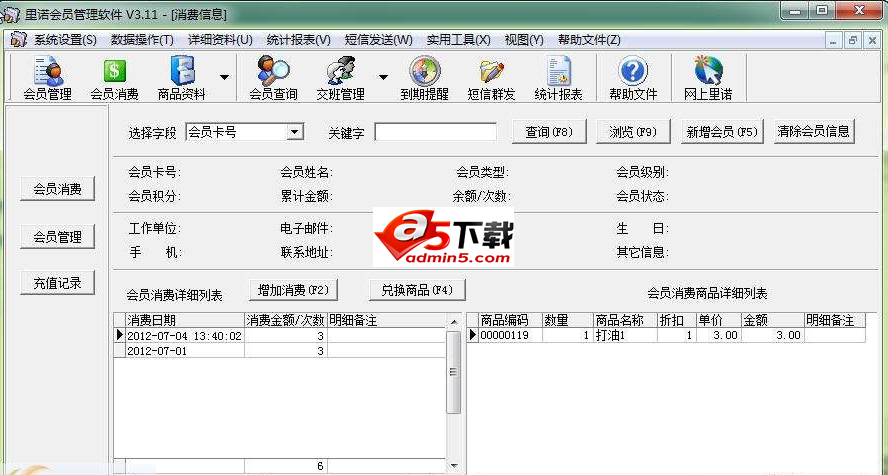Click 消费日期 column header
The height and width of the screenshot is (475, 888).
[x=185, y=320]
